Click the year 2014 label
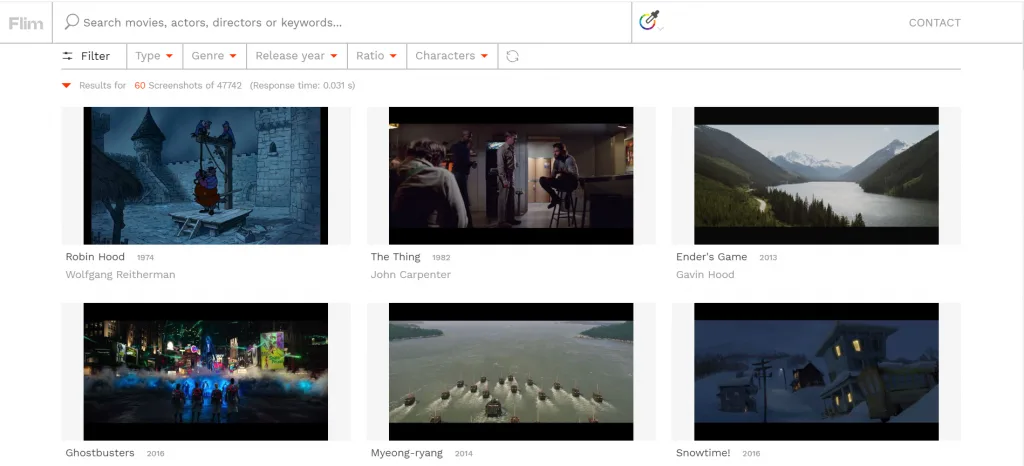Viewport: 1024px width, 466px height. point(464,454)
